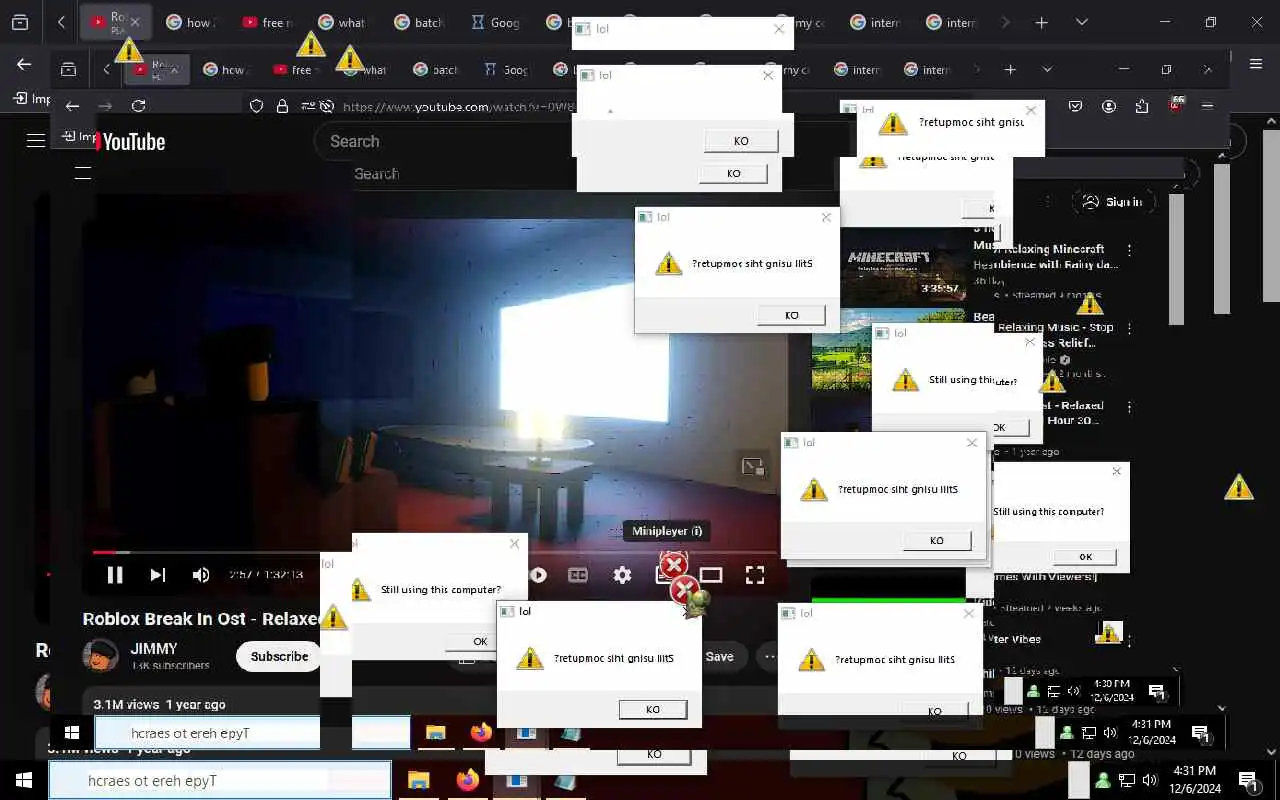Open tracking protection shield in address bar
This screenshot has width=1280, height=800.
point(257,106)
